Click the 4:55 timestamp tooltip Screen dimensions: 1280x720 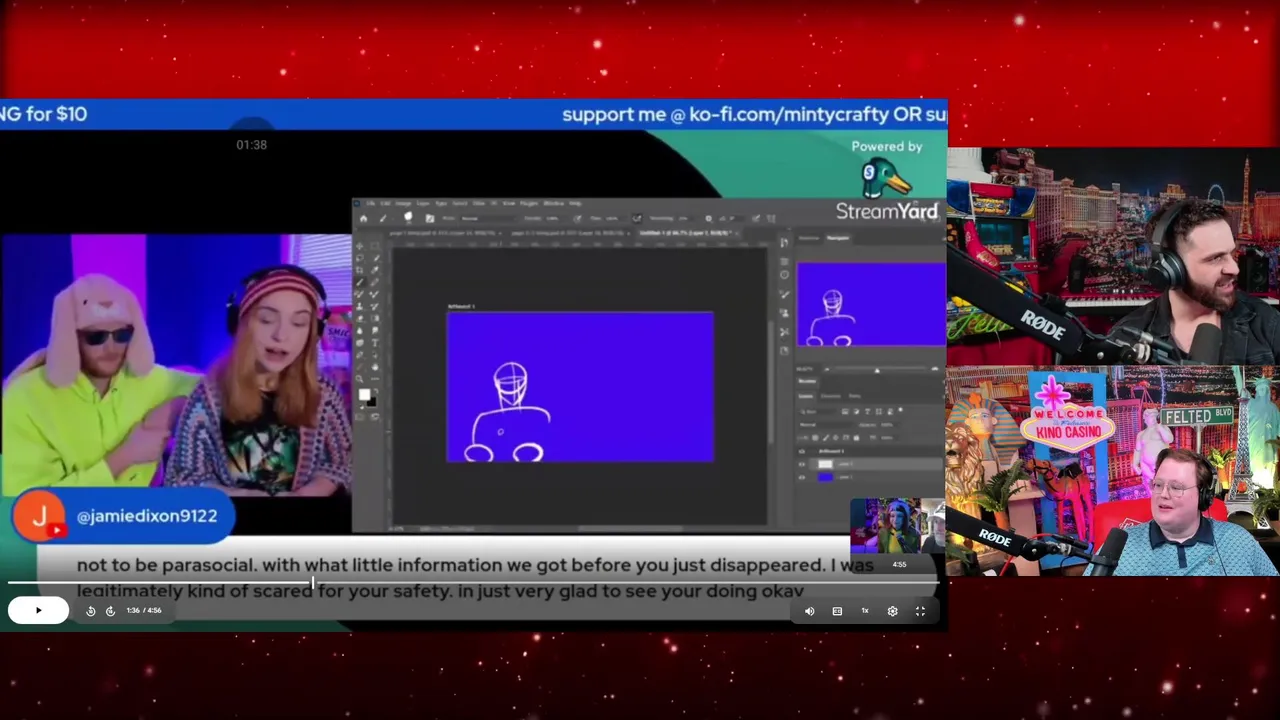pyautogui.click(x=899, y=565)
